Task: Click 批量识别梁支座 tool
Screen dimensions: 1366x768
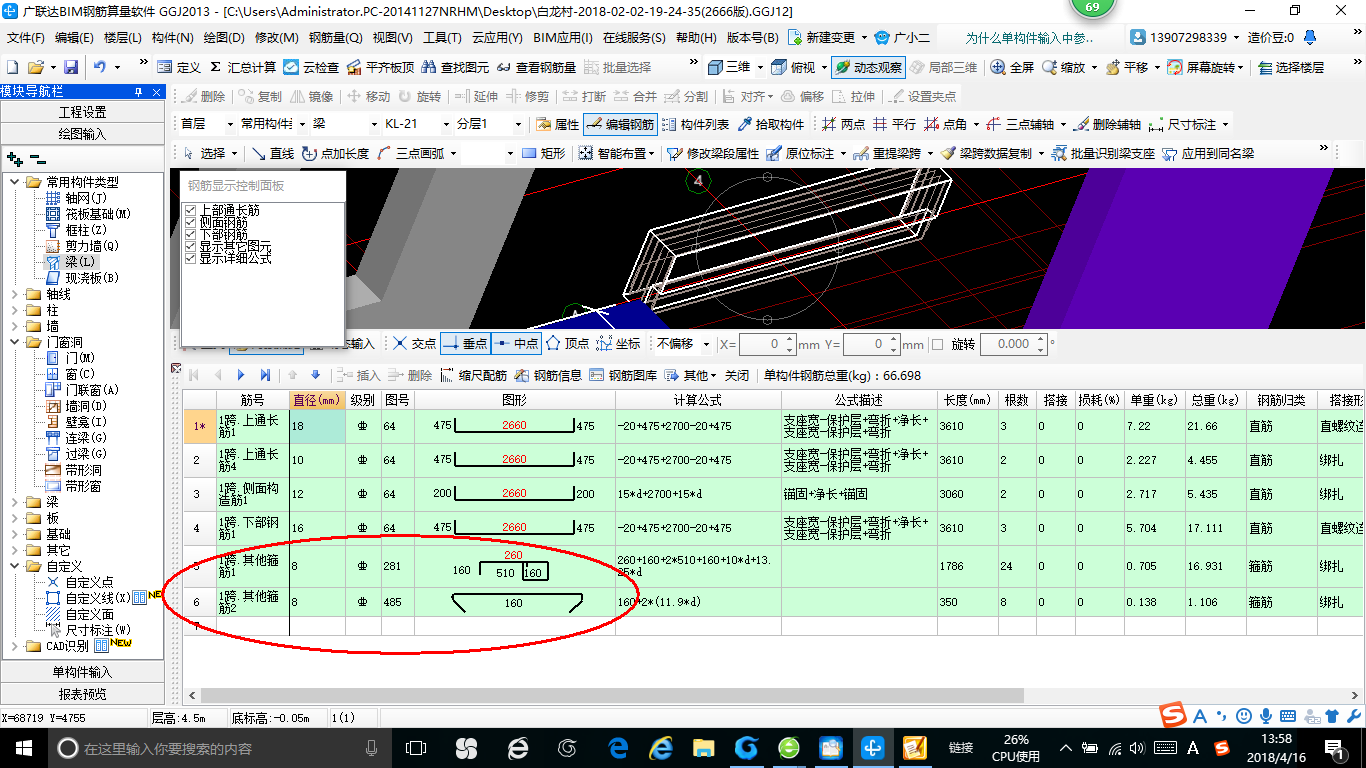Action: pyautogui.click(x=1104, y=153)
